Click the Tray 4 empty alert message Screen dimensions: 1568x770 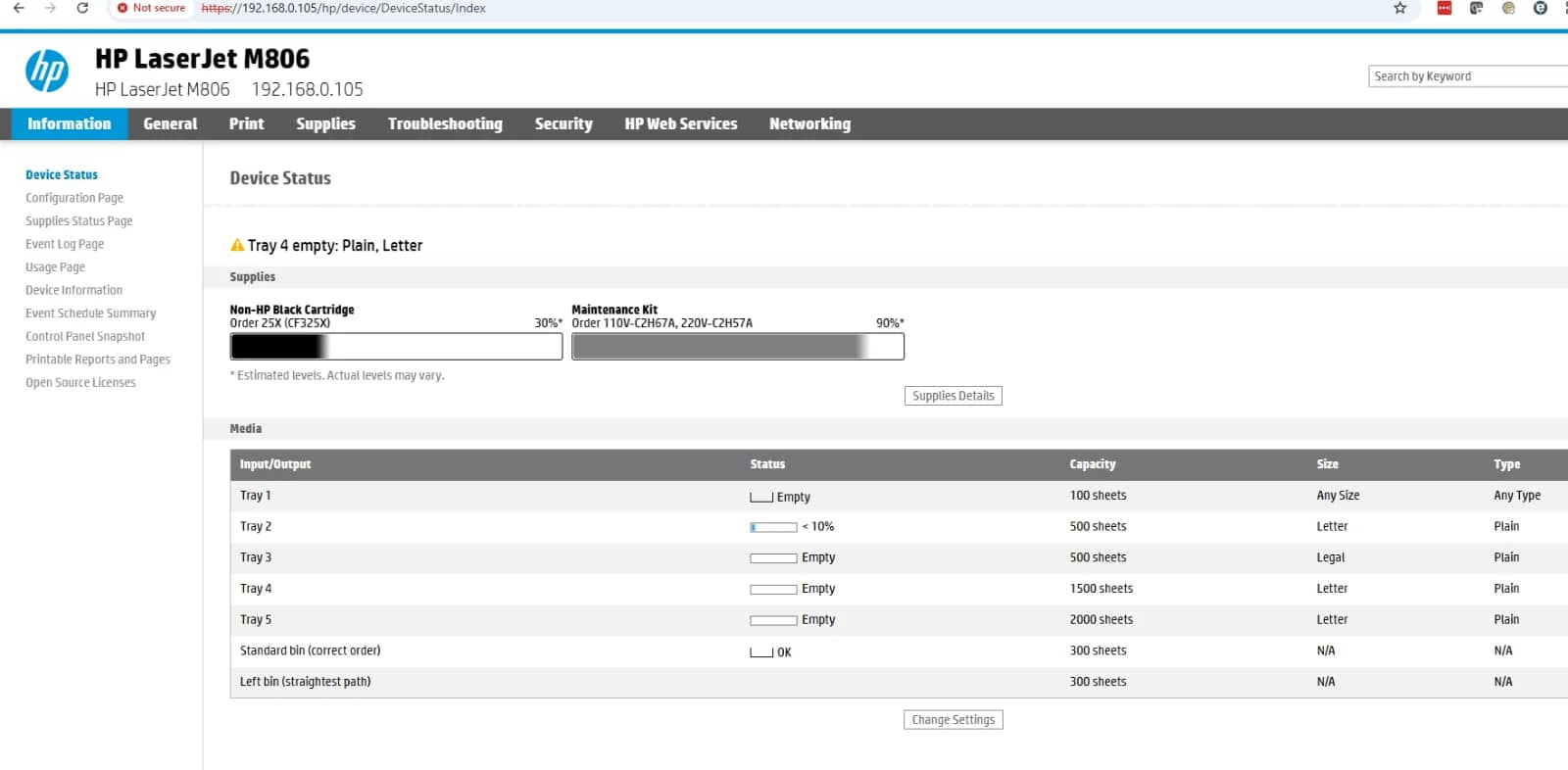335,246
